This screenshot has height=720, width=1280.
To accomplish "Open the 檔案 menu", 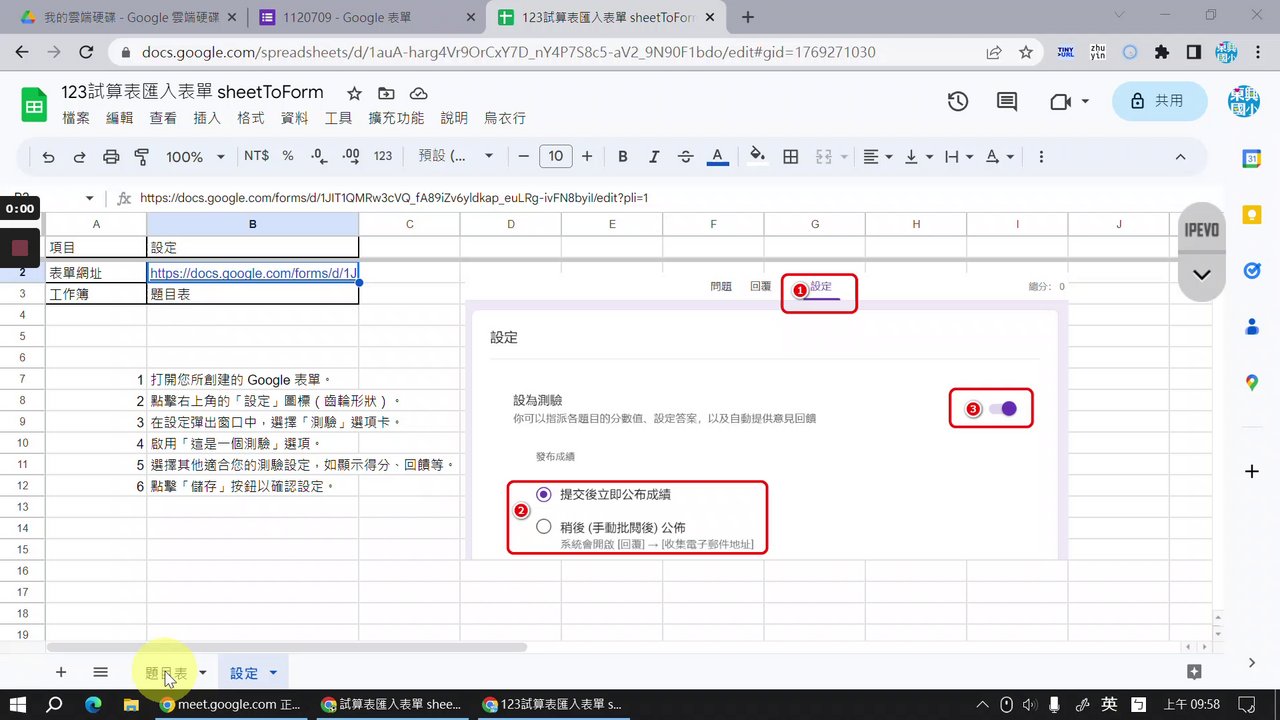I will click(x=76, y=118).
